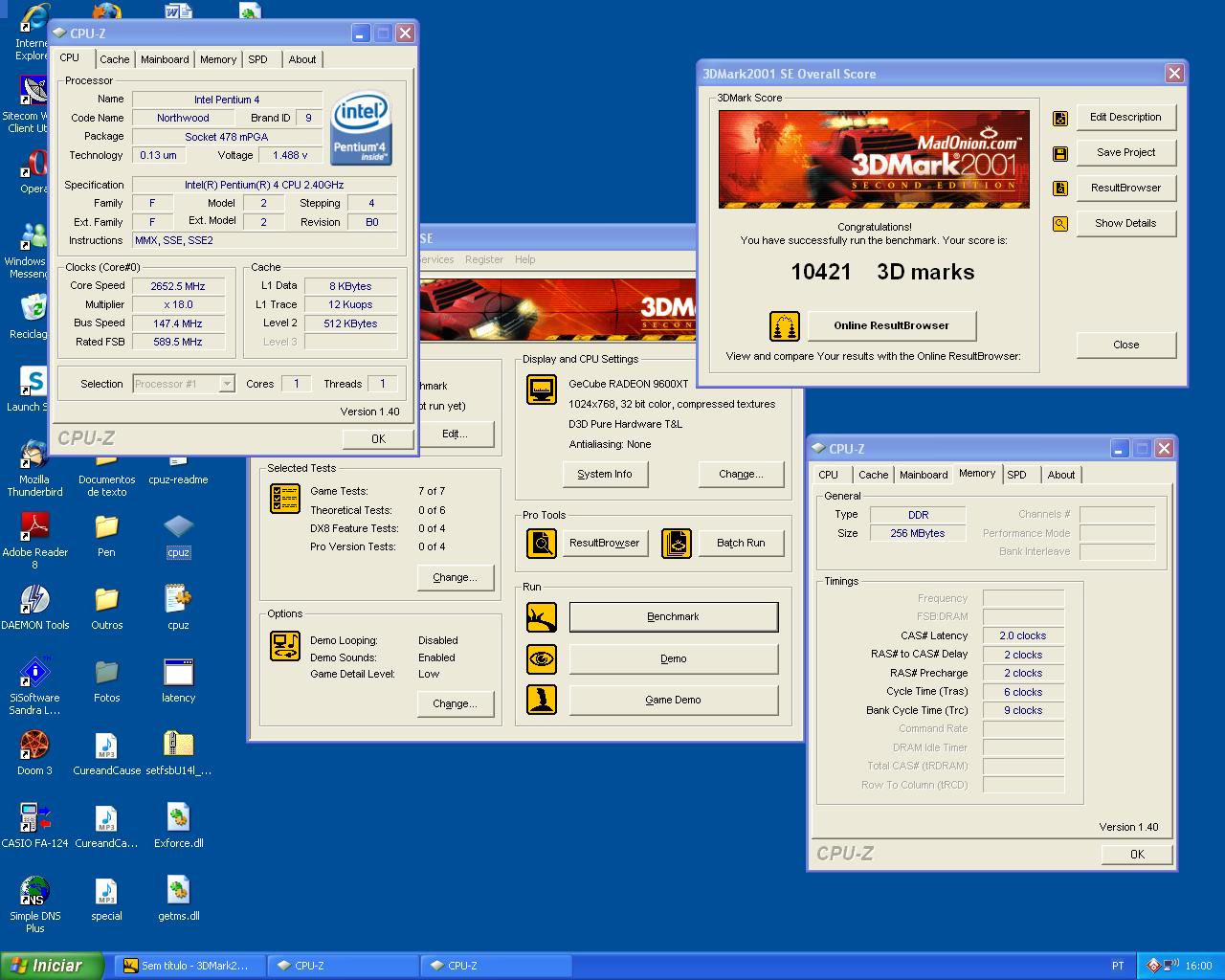Image resolution: width=1225 pixels, height=980 pixels.
Task: Click the Save Project button
Action: point(1125,153)
